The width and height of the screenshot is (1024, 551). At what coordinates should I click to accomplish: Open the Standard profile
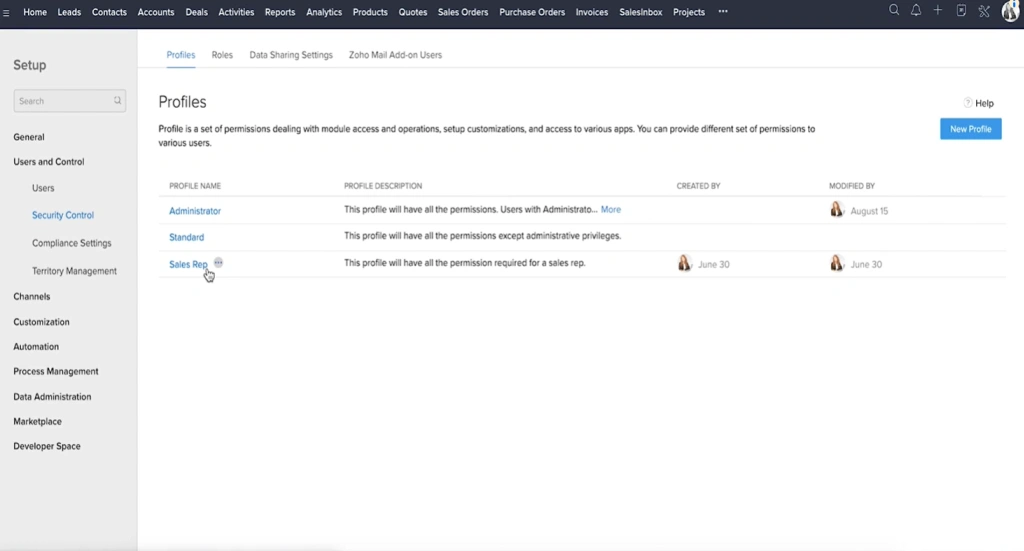pos(187,237)
